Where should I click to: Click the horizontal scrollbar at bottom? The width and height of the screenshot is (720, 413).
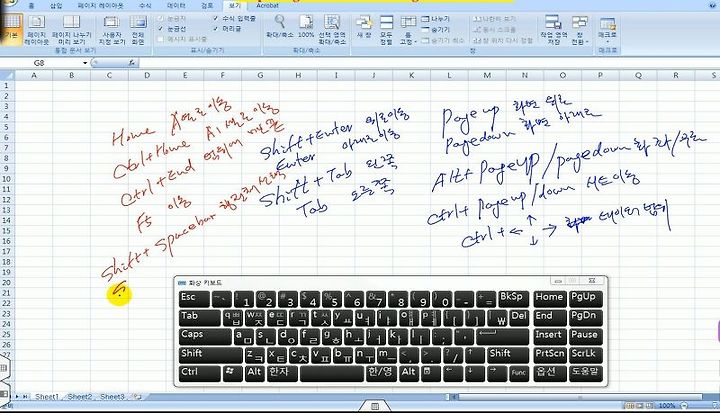(579, 396)
